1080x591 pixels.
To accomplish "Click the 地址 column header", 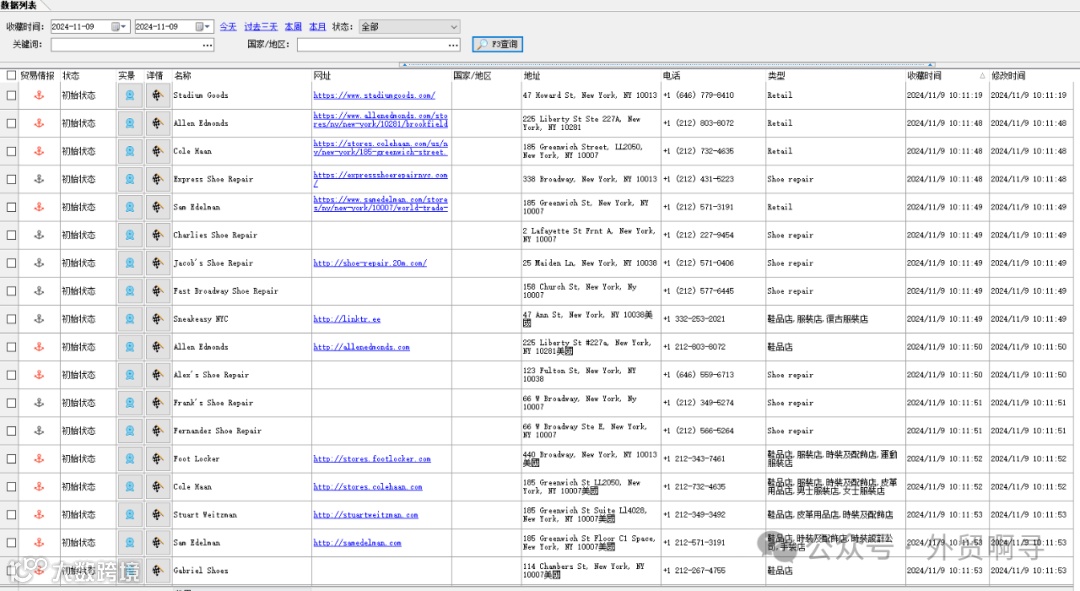I will 591,76.
